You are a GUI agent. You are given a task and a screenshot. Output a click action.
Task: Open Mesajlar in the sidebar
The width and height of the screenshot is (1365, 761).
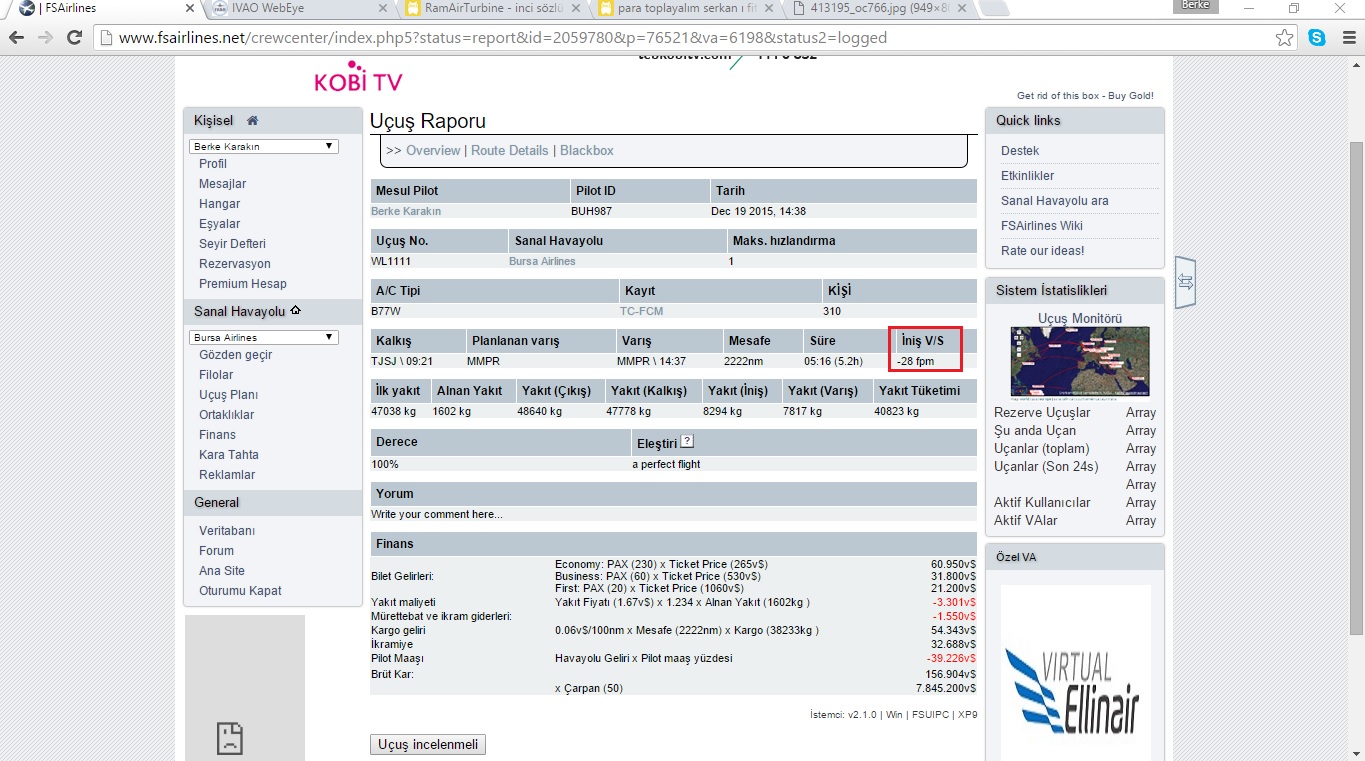click(222, 184)
